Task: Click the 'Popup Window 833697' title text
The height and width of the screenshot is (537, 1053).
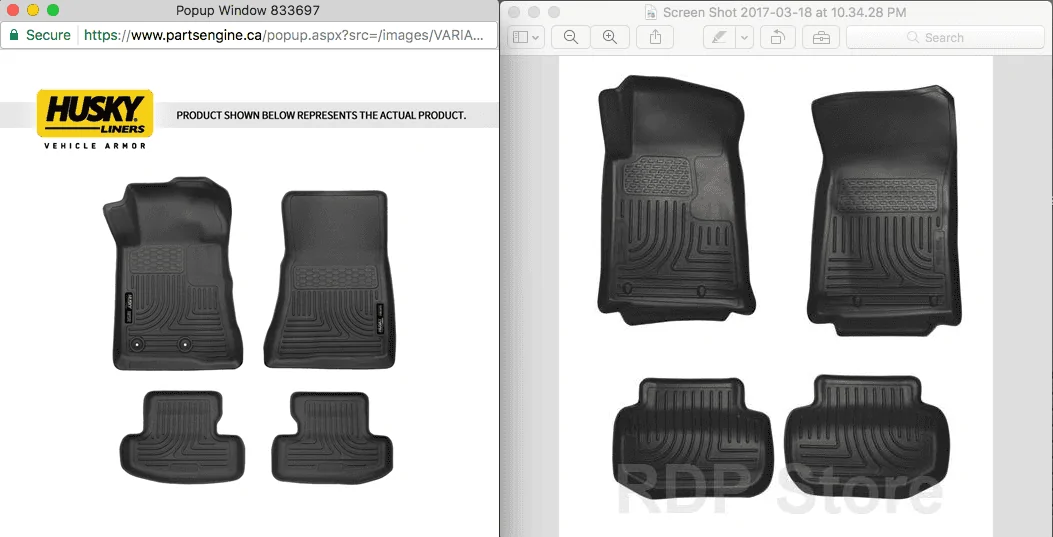Action: tap(248, 10)
